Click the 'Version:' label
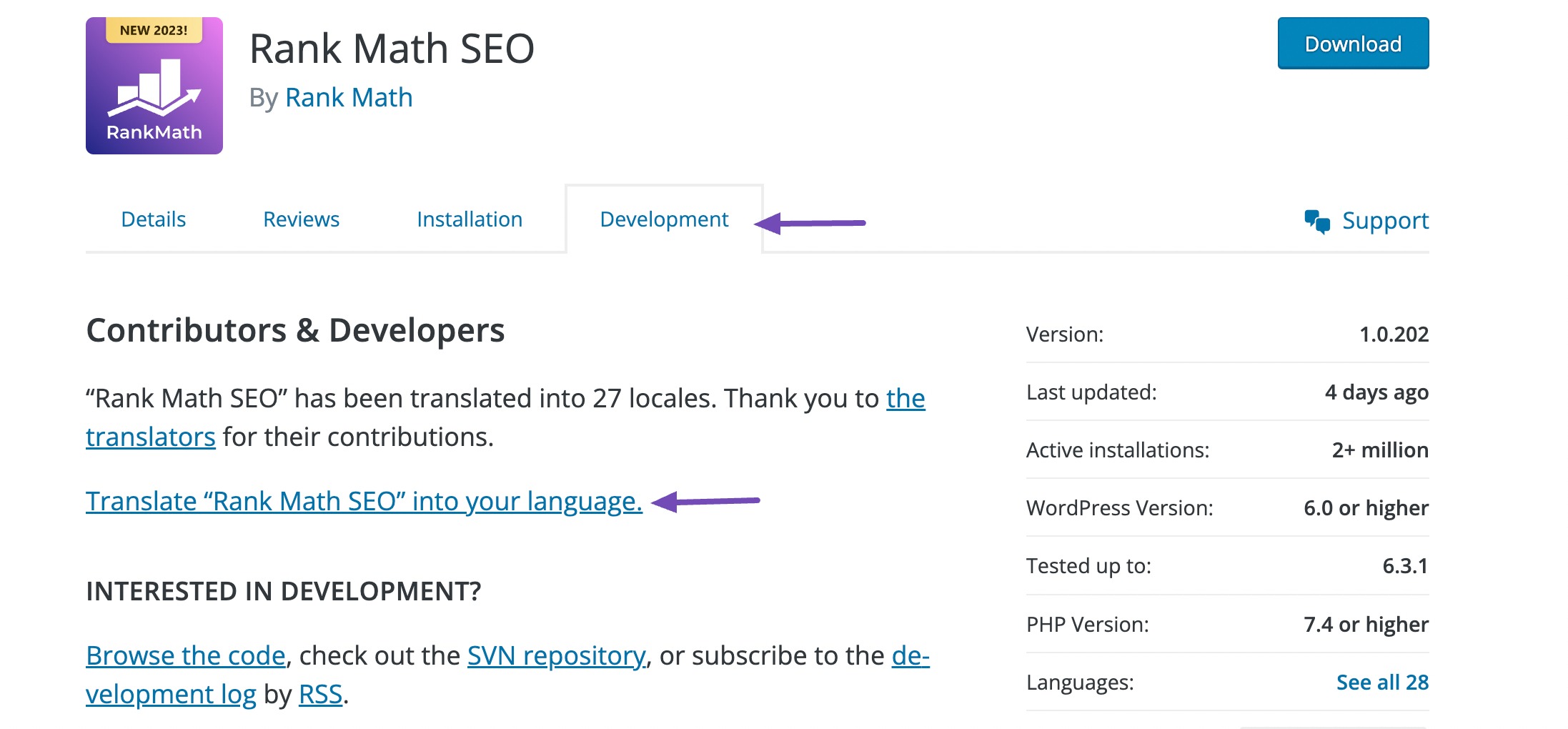The width and height of the screenshot is (1568, 729). 1065,334
